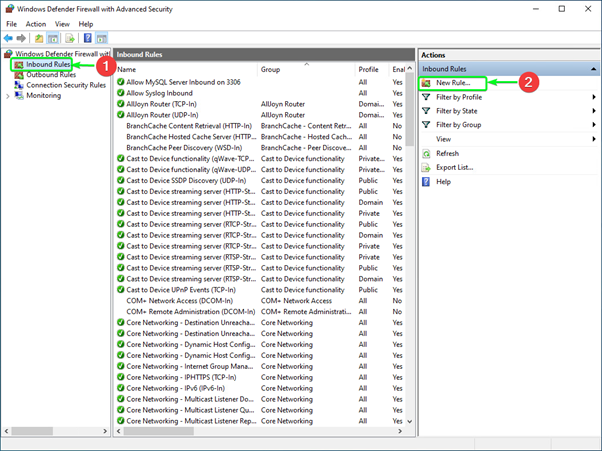This screenshot has width=602, height=451.
Task: Click the Up one level folder icon
Action: [39, 38]
